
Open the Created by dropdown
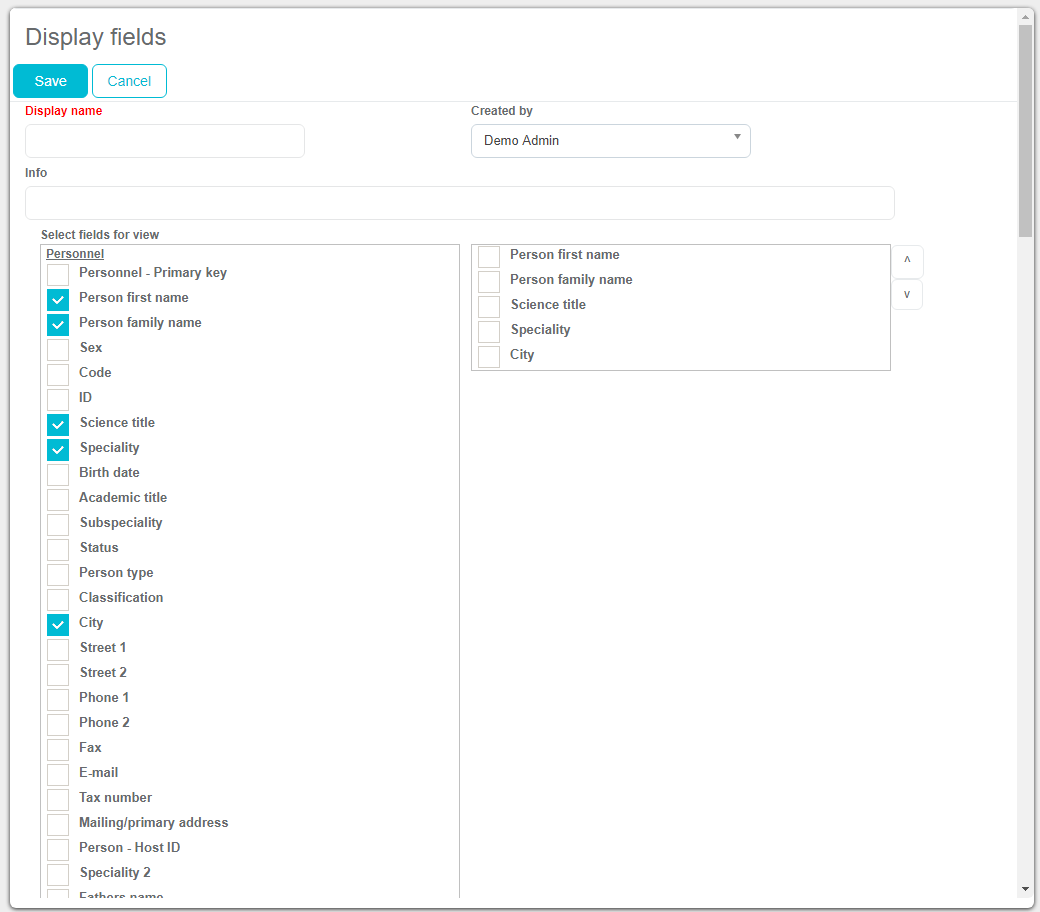click(610, 141)
